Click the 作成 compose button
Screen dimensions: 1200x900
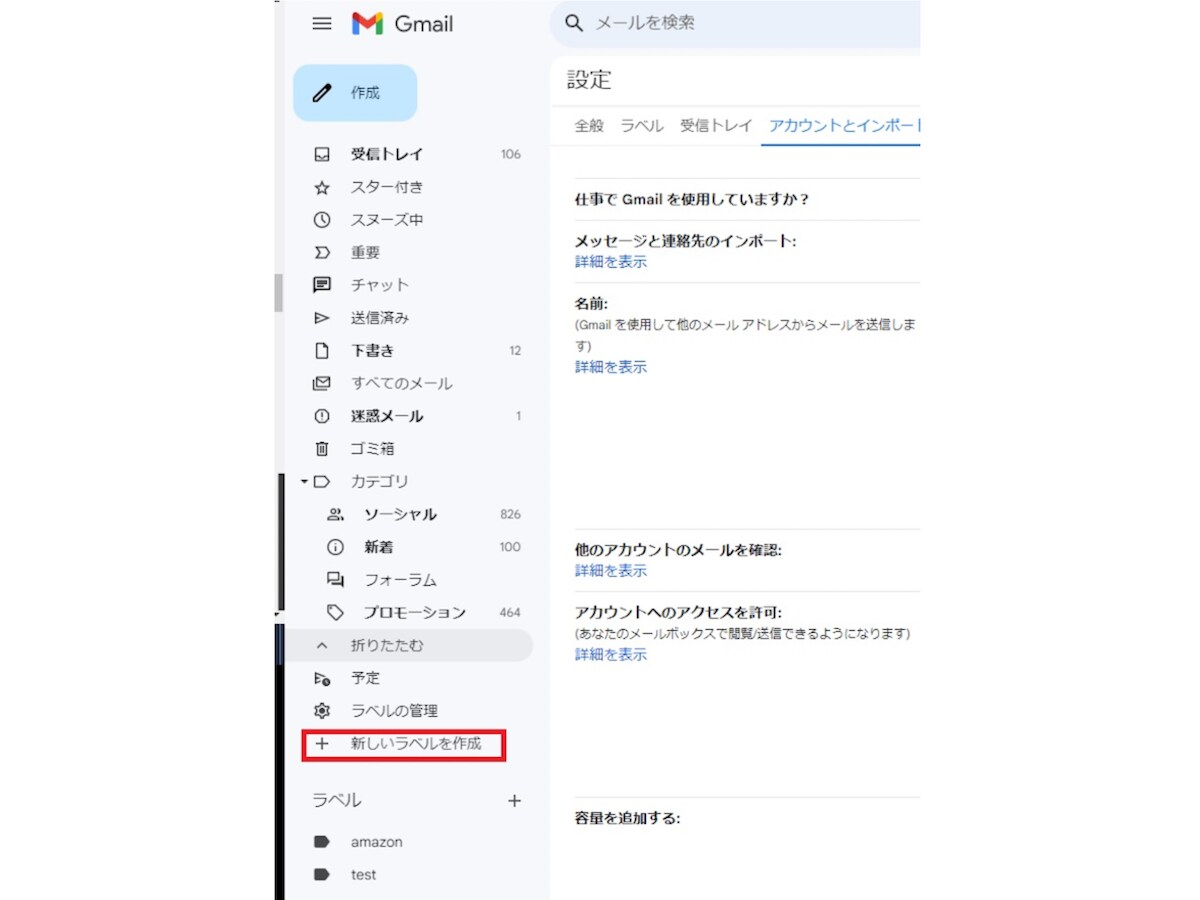tap(355, 93)
